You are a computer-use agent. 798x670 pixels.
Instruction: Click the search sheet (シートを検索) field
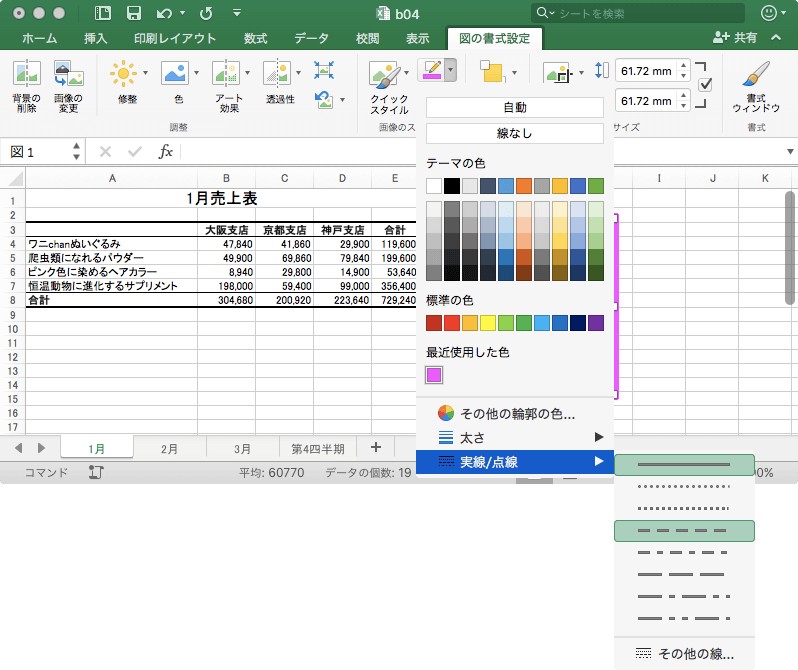pos(638,13)
